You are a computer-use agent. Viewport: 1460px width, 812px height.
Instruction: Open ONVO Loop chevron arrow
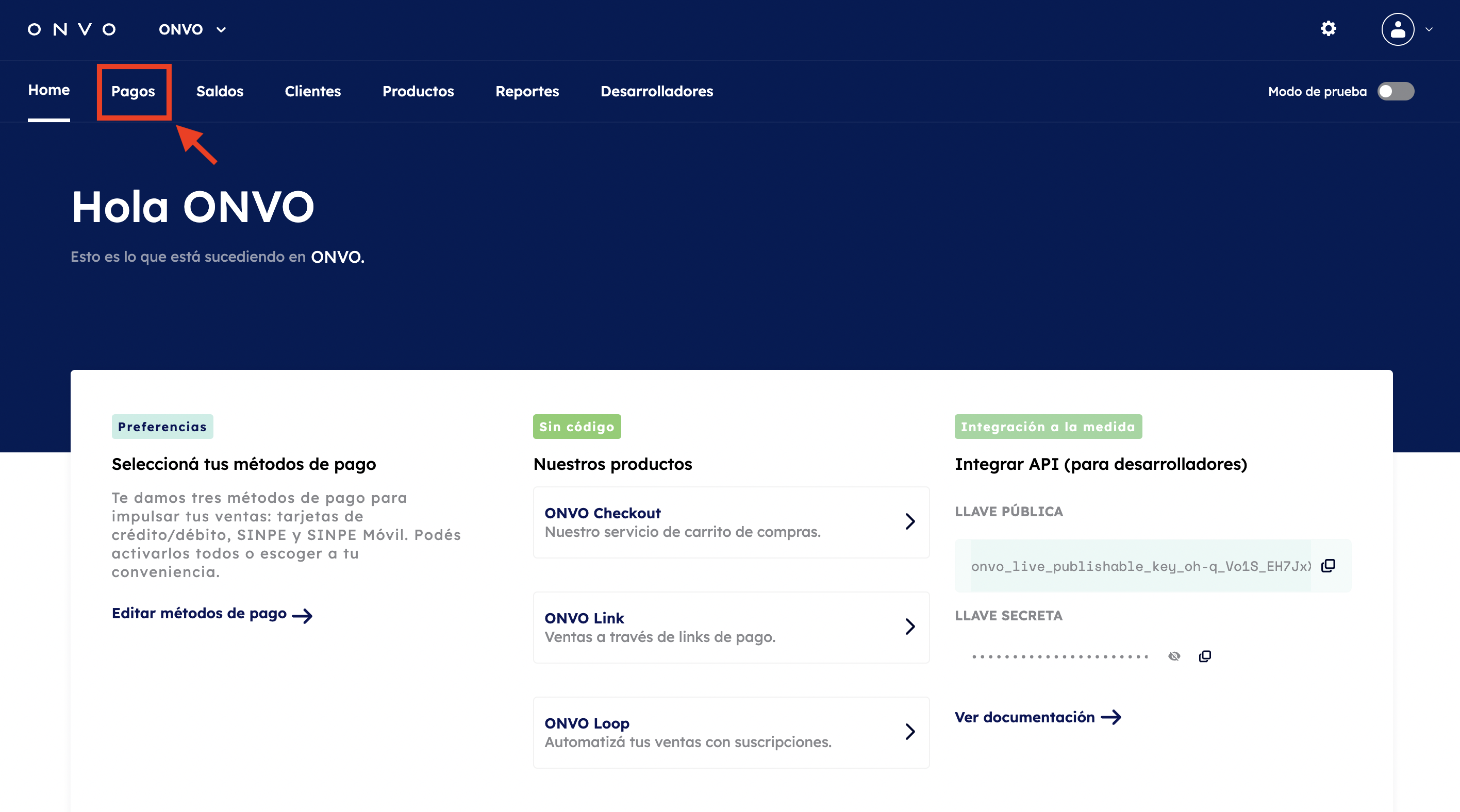click(x=910, y=732)
